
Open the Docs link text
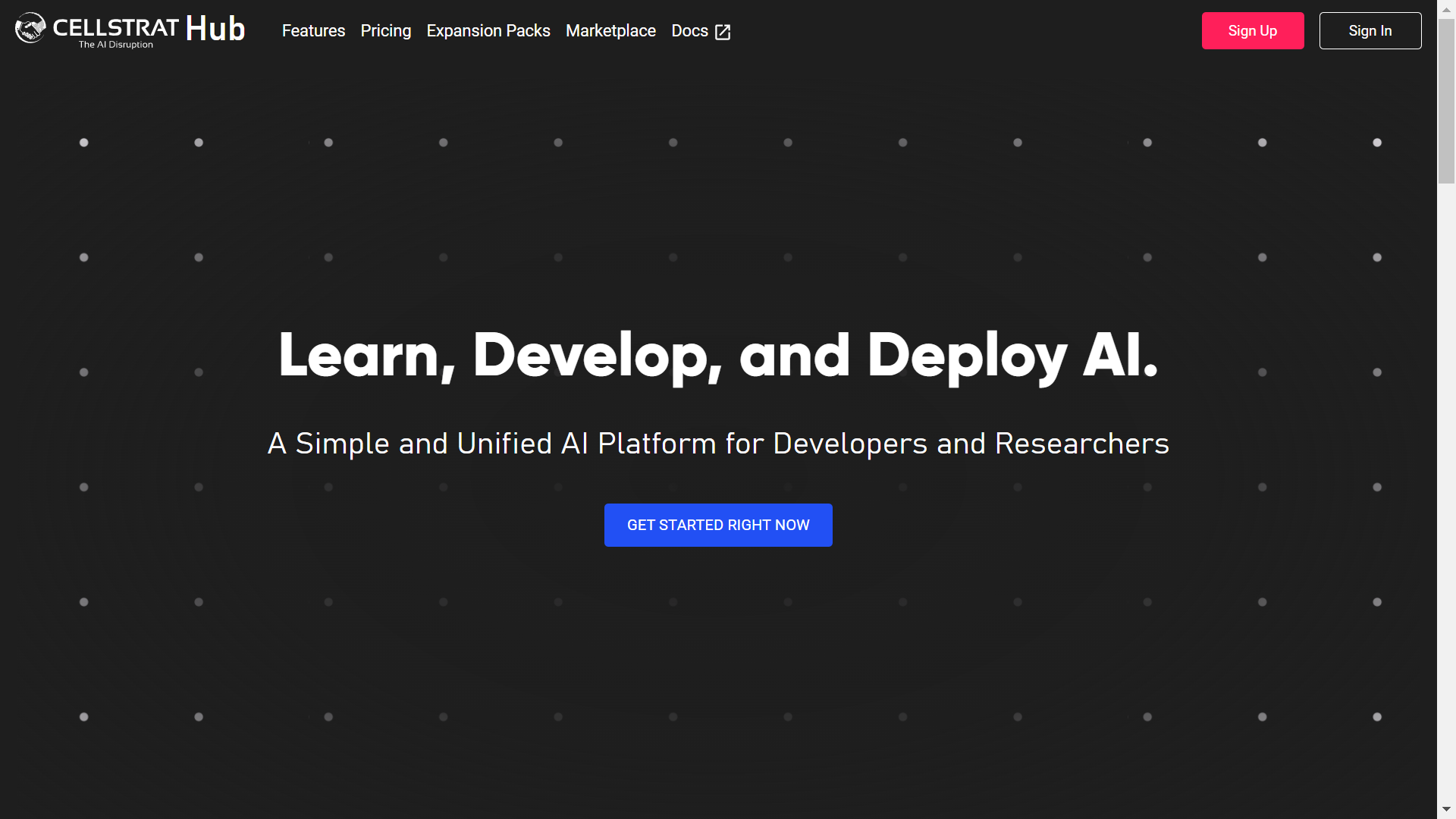689,31
